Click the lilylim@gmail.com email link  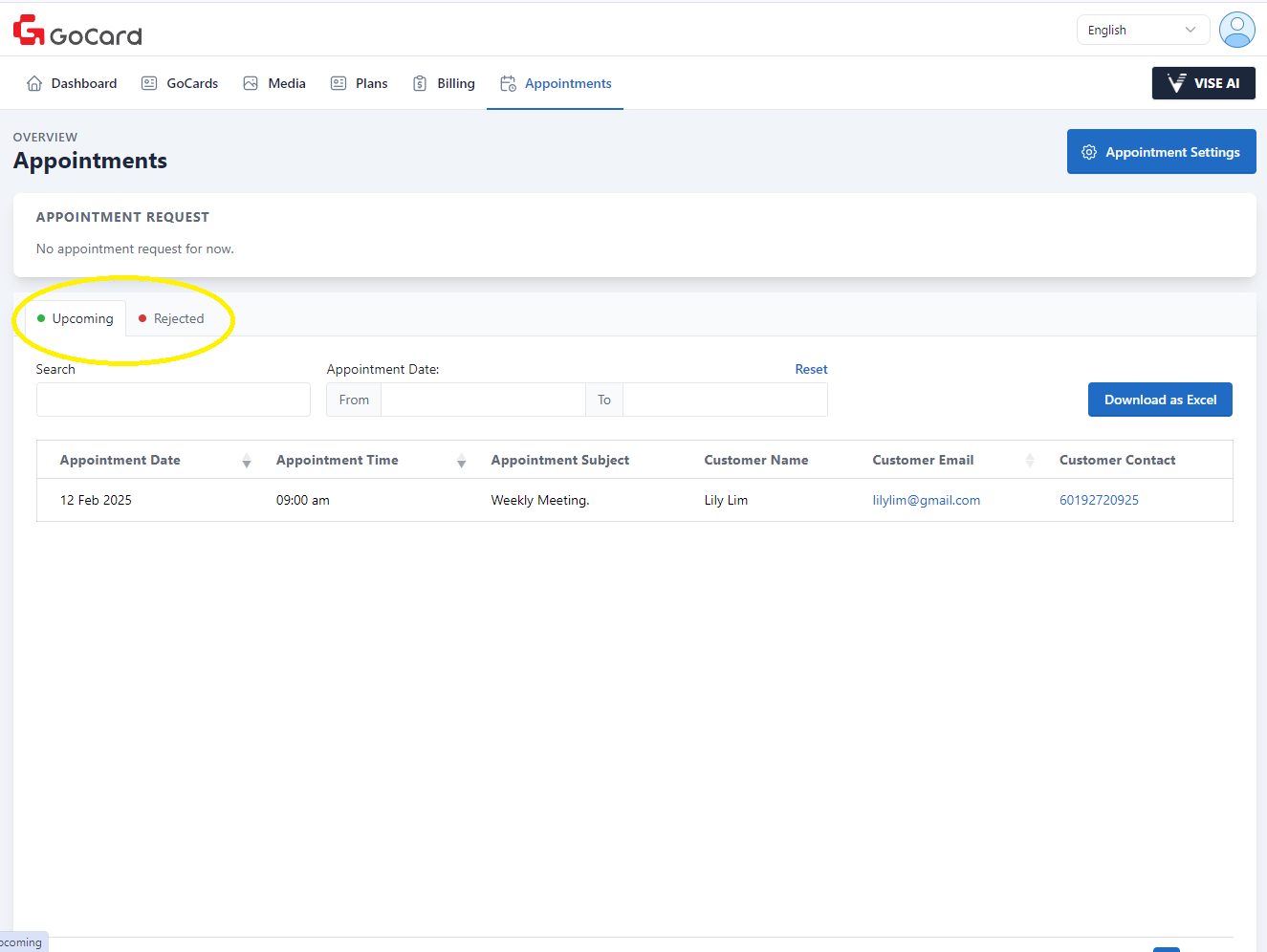(926, 500)
